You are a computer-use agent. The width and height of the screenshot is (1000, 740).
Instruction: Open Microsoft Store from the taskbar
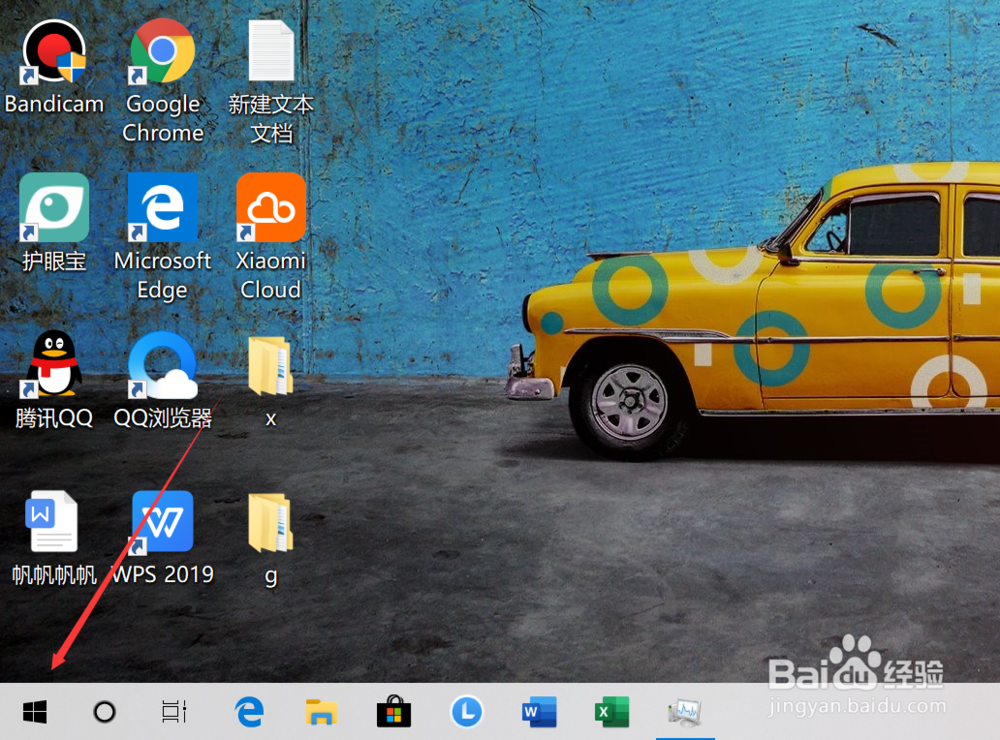coord(393,711)
